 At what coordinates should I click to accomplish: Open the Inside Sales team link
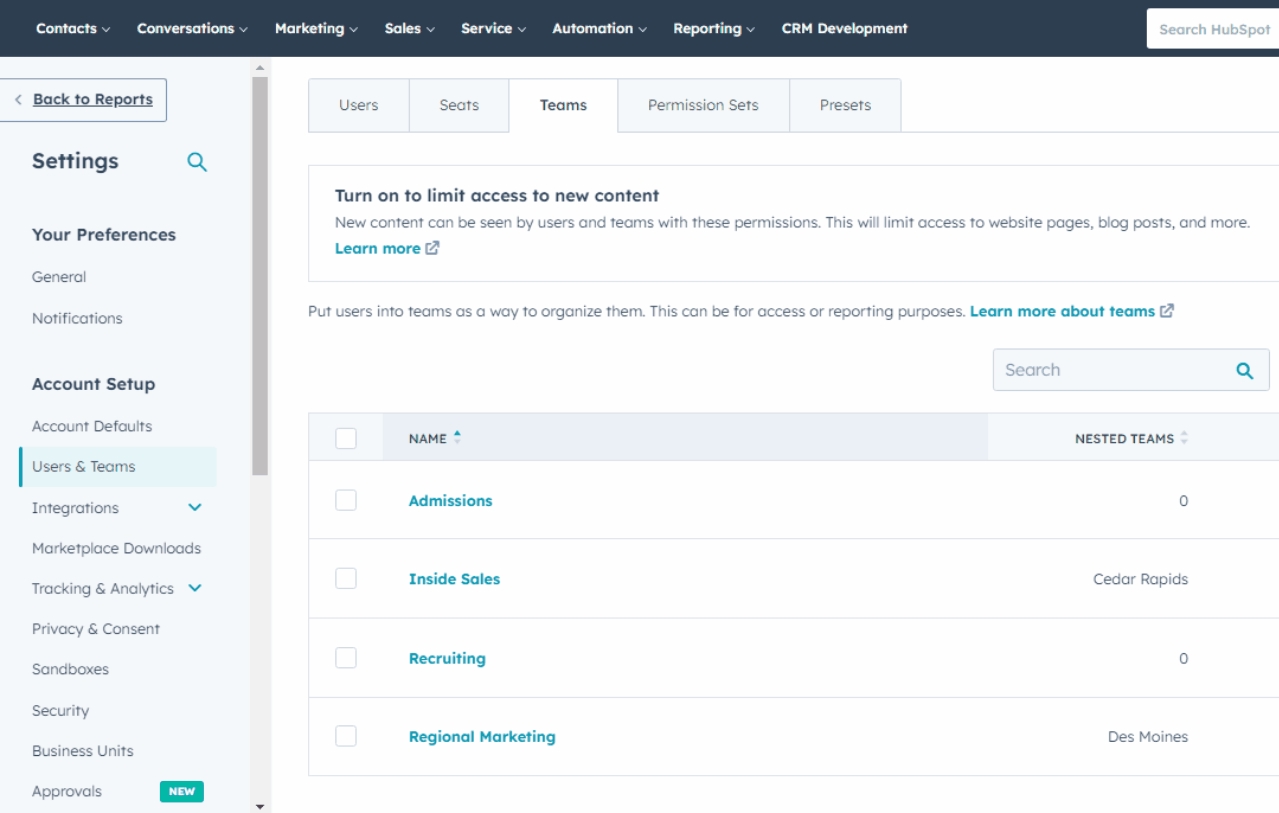(454, 578)
